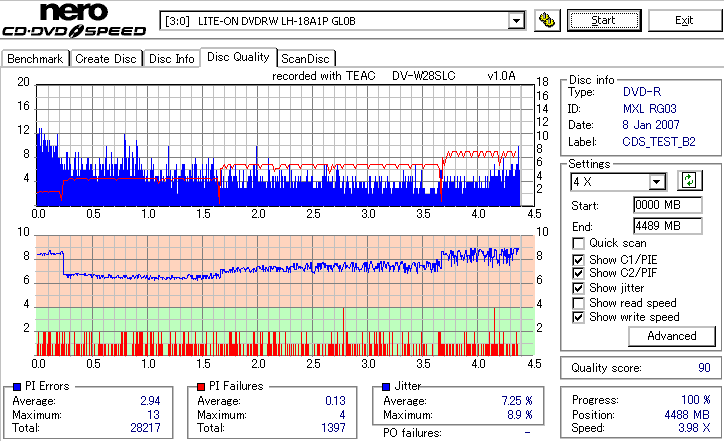Image resolution: width=724 pixels, height=441 pixels.
Task: Click the disc type value DVD-R
Action: point(641,92)
